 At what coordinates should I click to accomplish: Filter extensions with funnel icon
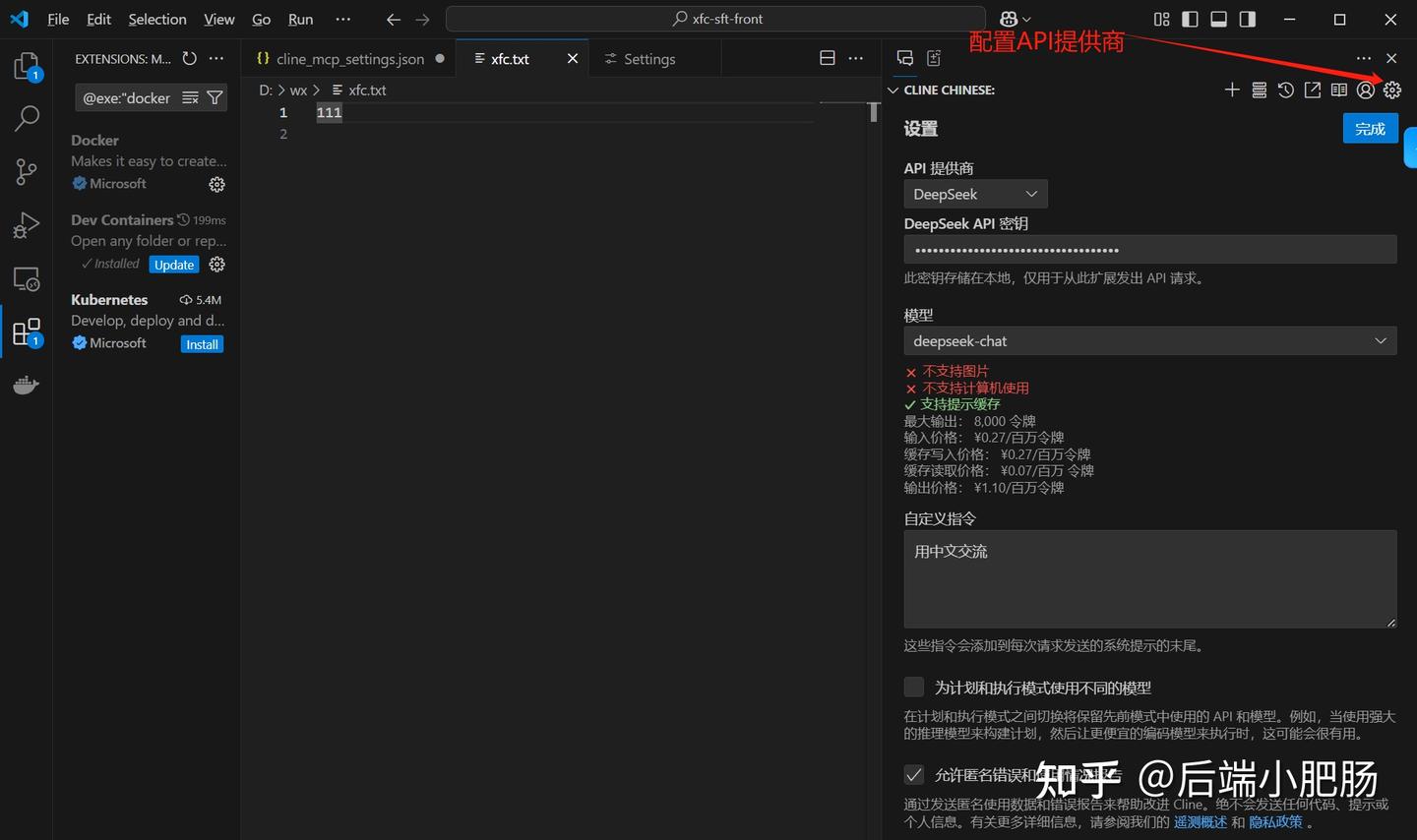[215, 97]
